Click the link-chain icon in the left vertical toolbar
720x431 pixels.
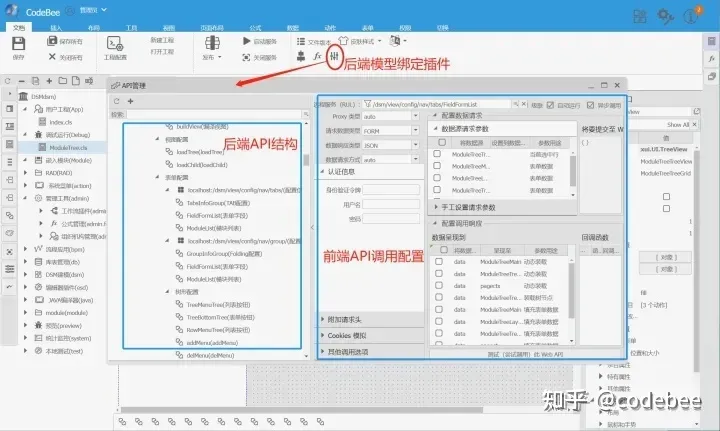10,215
